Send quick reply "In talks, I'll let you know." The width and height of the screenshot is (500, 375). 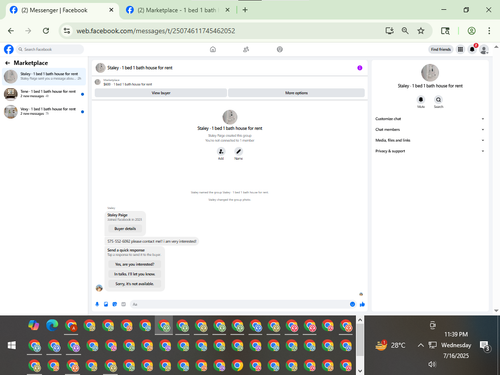134,274
